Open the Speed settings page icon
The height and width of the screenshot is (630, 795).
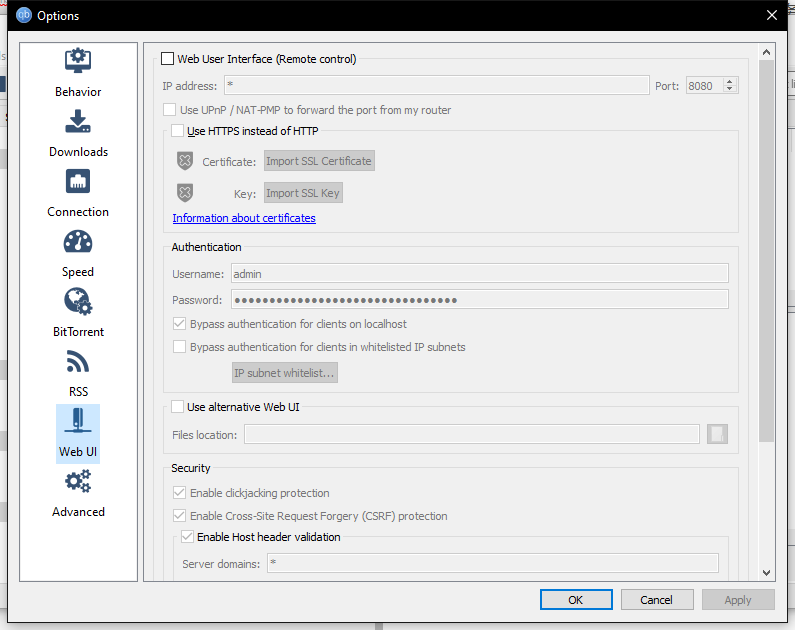78,242
